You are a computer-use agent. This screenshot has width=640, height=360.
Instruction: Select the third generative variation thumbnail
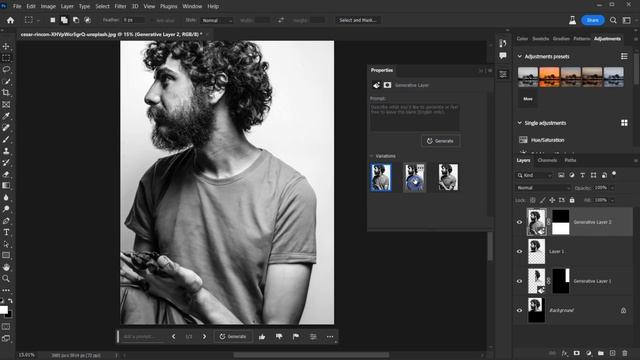(x=448, y=177)
